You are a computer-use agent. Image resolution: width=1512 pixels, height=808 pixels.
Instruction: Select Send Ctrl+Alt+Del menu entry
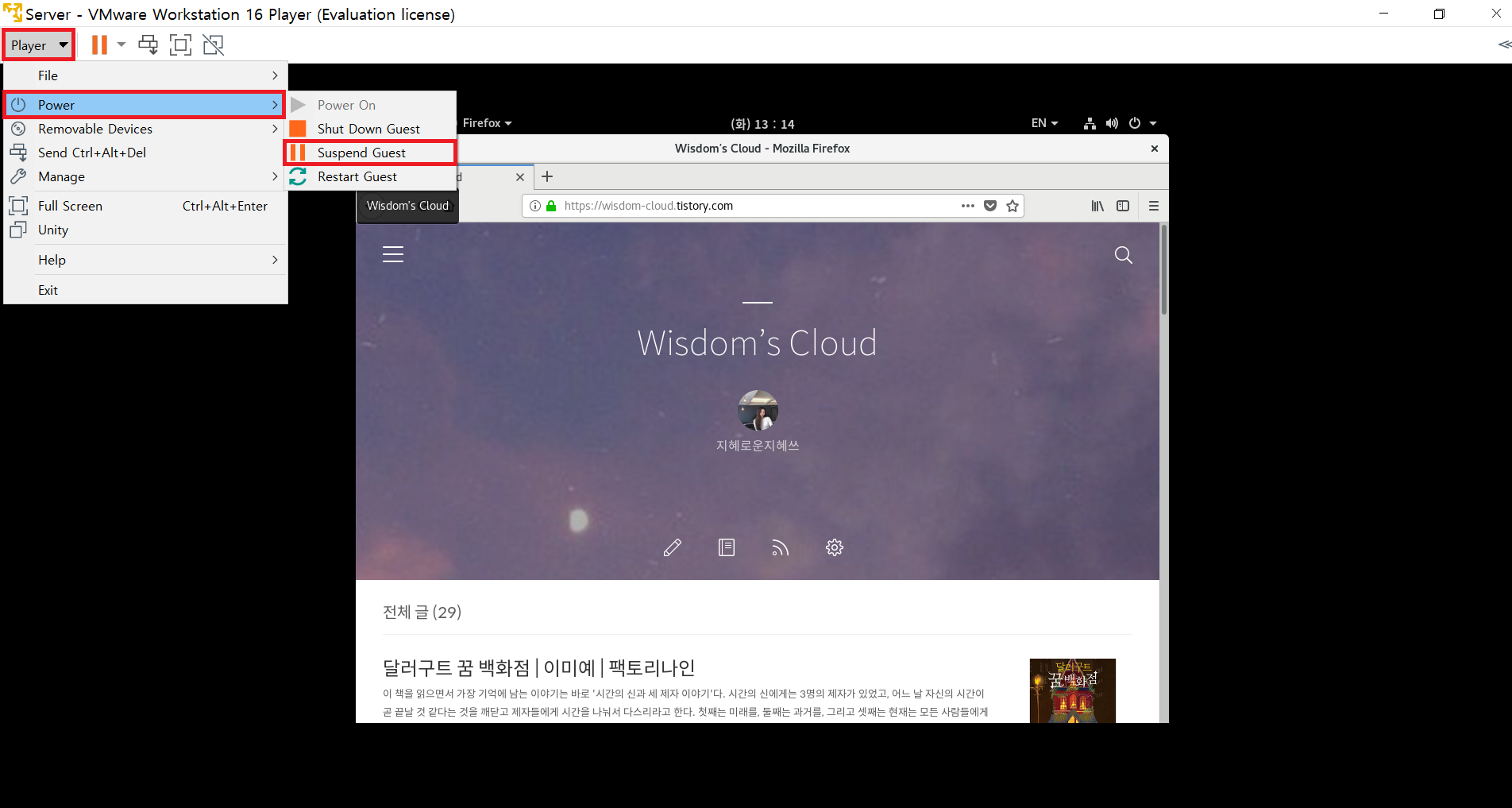(145, 153)
